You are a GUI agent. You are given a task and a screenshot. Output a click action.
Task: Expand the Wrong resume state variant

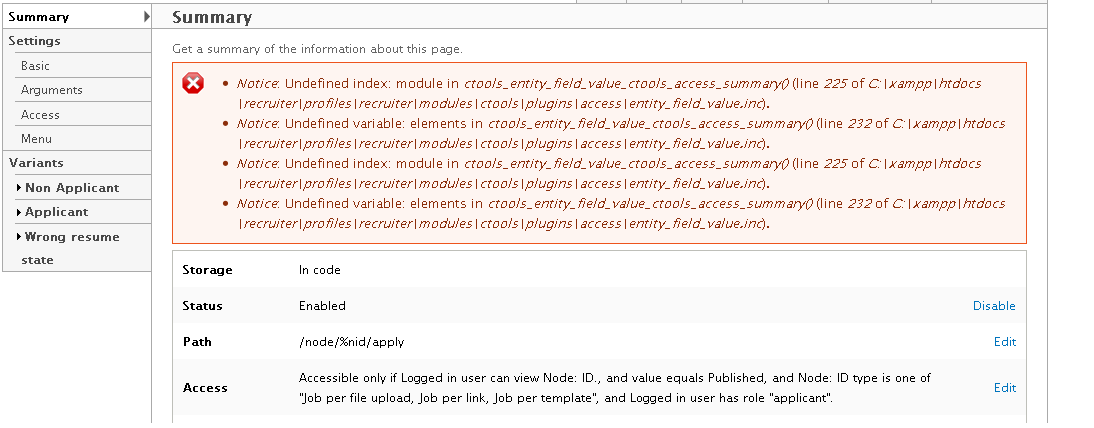(19, 237)
